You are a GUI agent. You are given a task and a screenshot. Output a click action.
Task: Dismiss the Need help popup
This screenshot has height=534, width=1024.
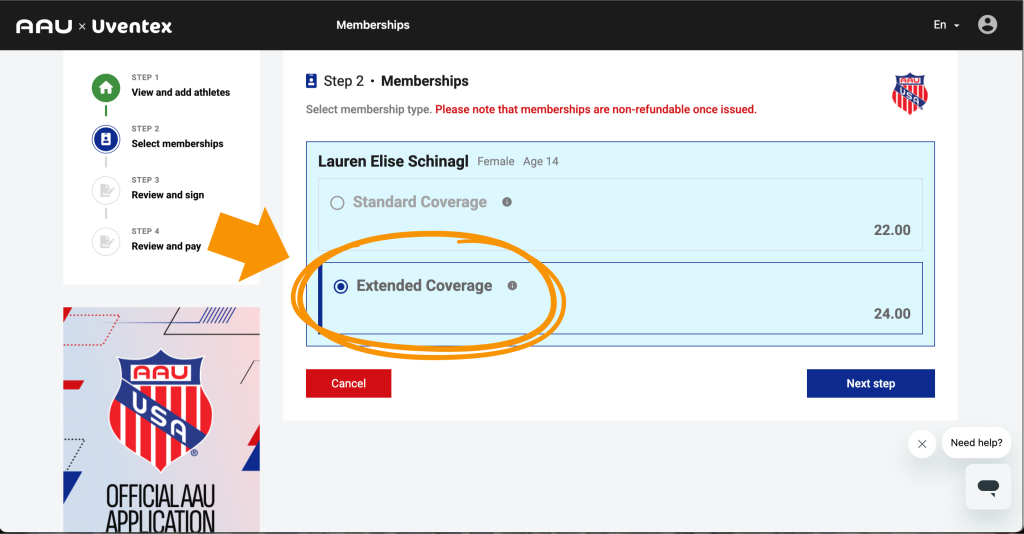click(922, 444)
